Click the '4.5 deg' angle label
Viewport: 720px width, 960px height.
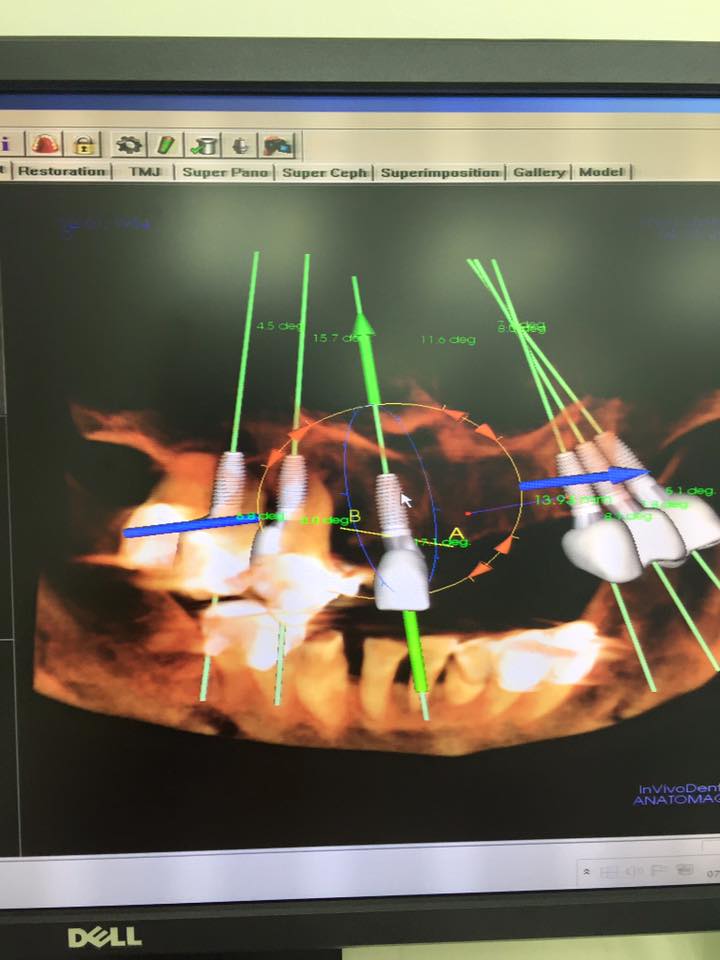pos(279,326)
